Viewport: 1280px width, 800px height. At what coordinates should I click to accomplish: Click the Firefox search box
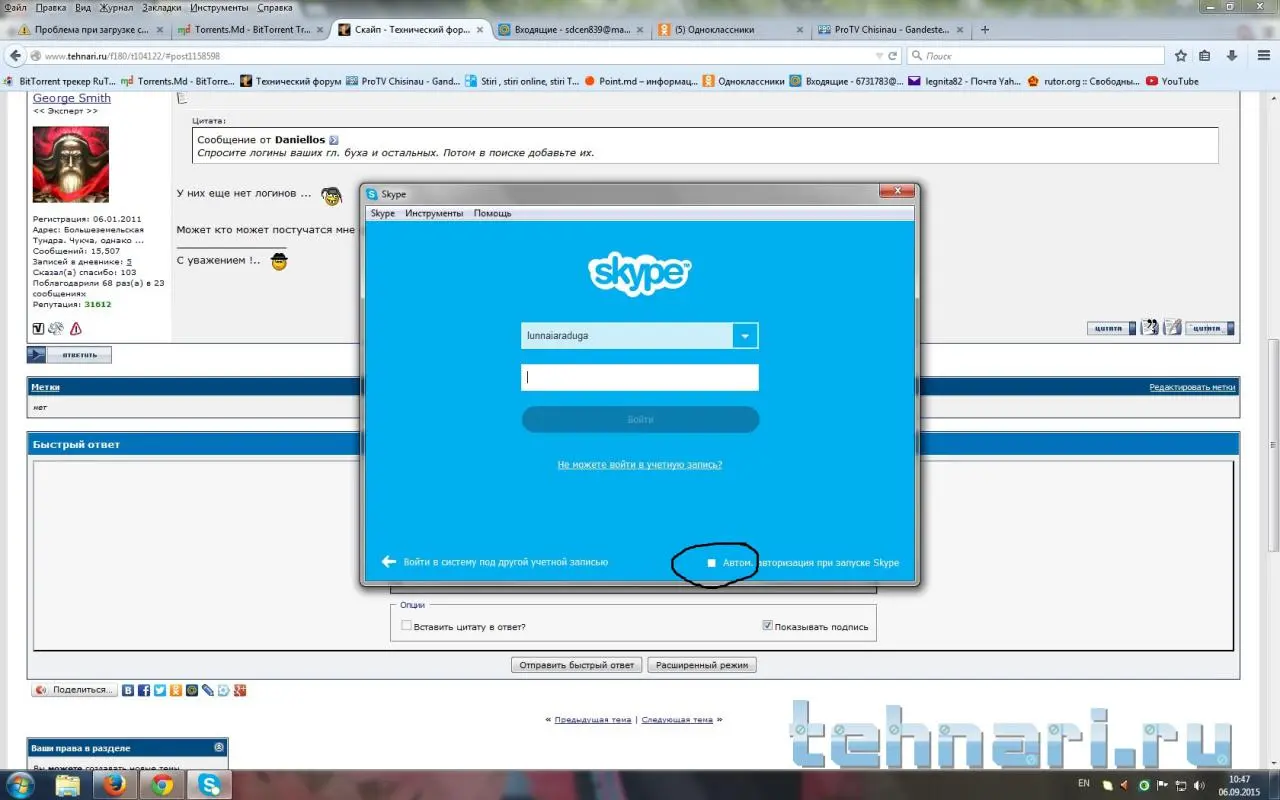point(1036,56)
